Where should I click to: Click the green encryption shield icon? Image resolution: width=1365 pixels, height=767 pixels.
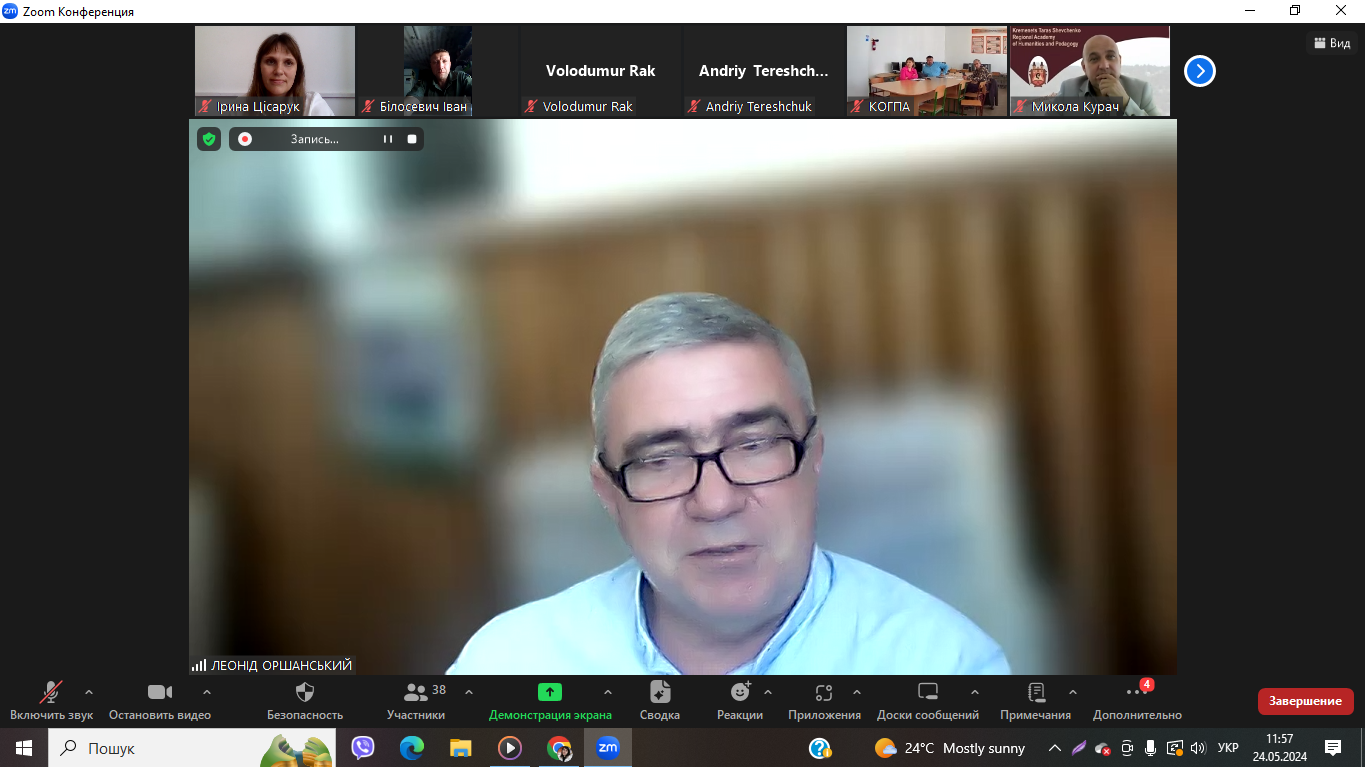pos(209,139)
